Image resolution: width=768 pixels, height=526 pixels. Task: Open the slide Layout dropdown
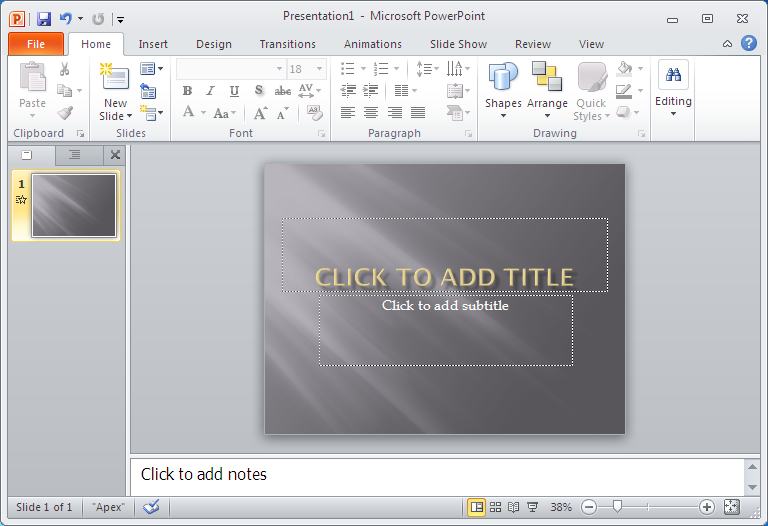152,69
